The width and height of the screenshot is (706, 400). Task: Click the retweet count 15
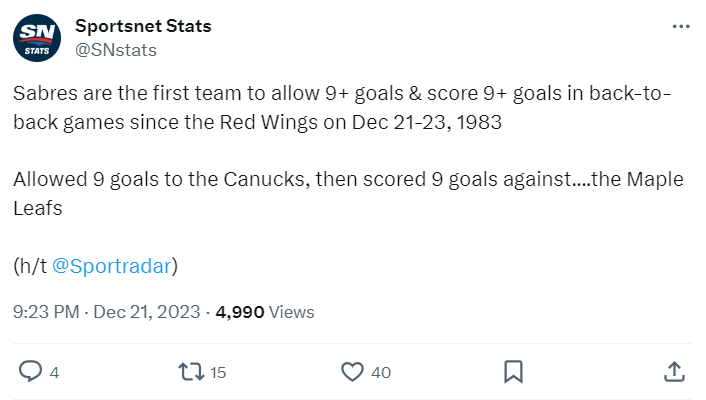point(218,373)
